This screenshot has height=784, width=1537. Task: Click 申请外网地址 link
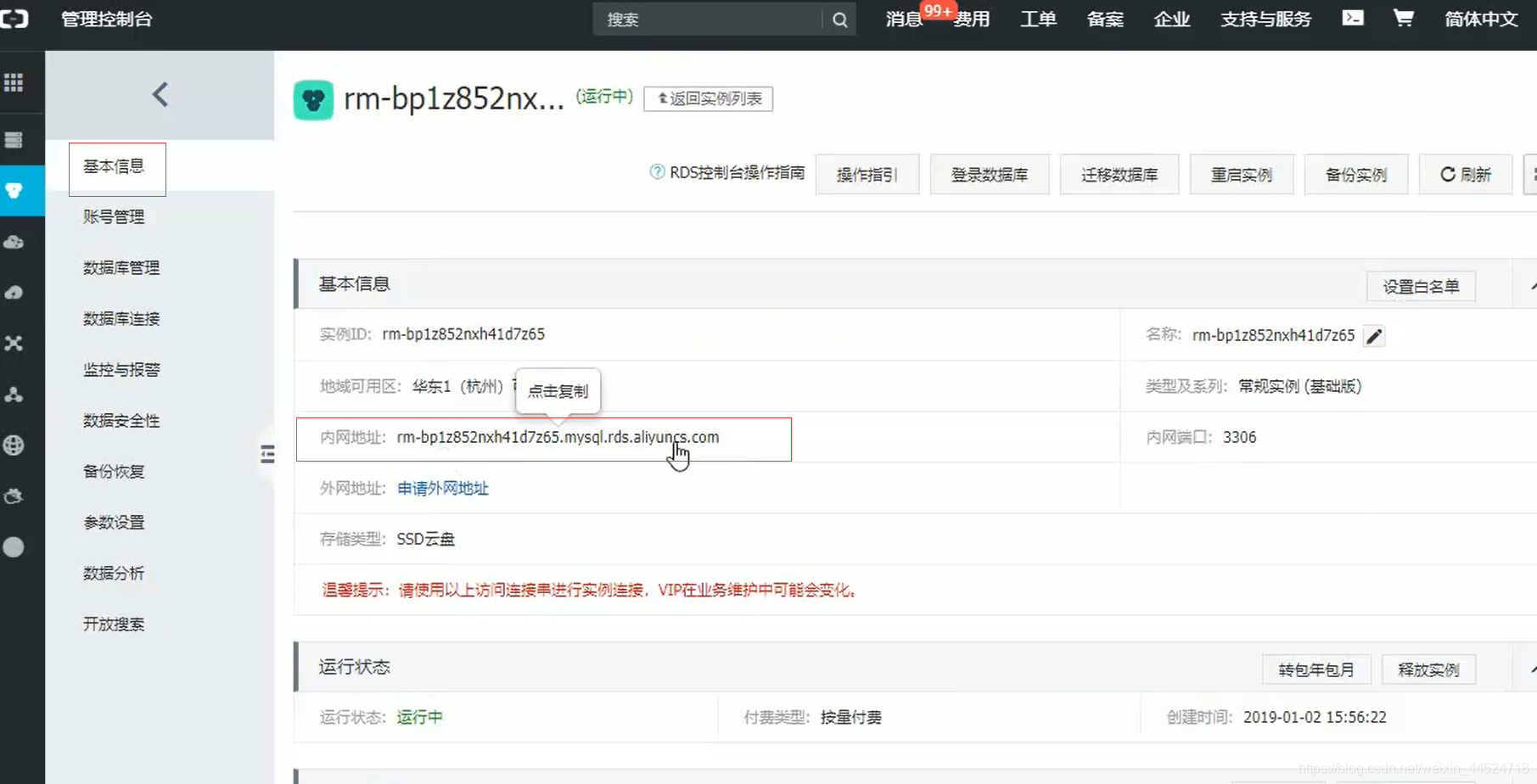[443, 489]
